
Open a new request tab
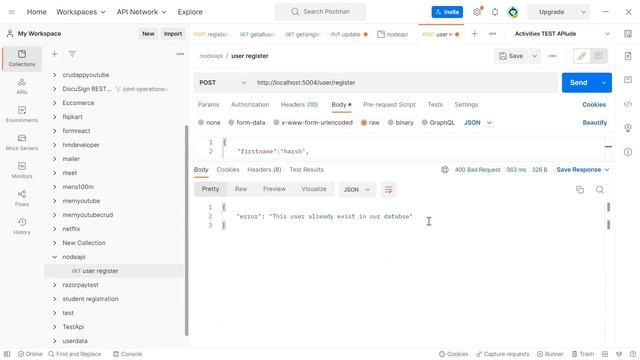click(474, 34)
